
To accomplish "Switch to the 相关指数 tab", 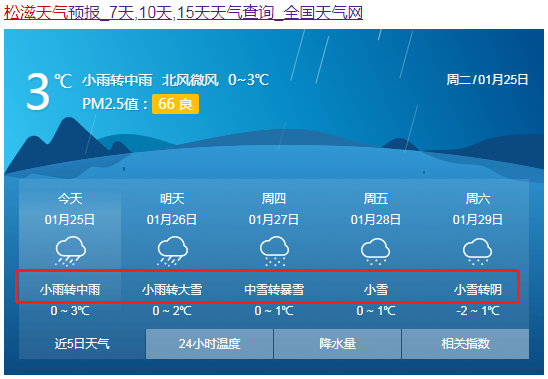I will click(466, 344).
